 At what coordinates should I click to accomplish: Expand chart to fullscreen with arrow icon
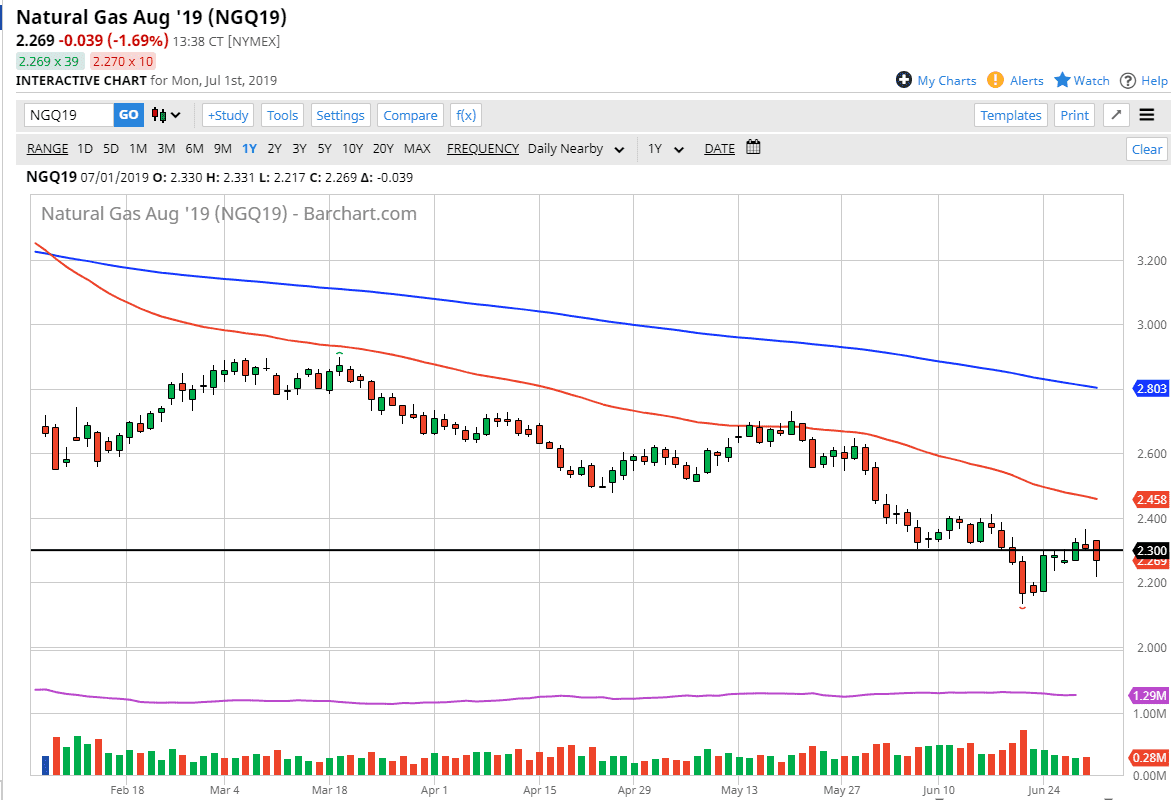click(x=1116, y=115)
